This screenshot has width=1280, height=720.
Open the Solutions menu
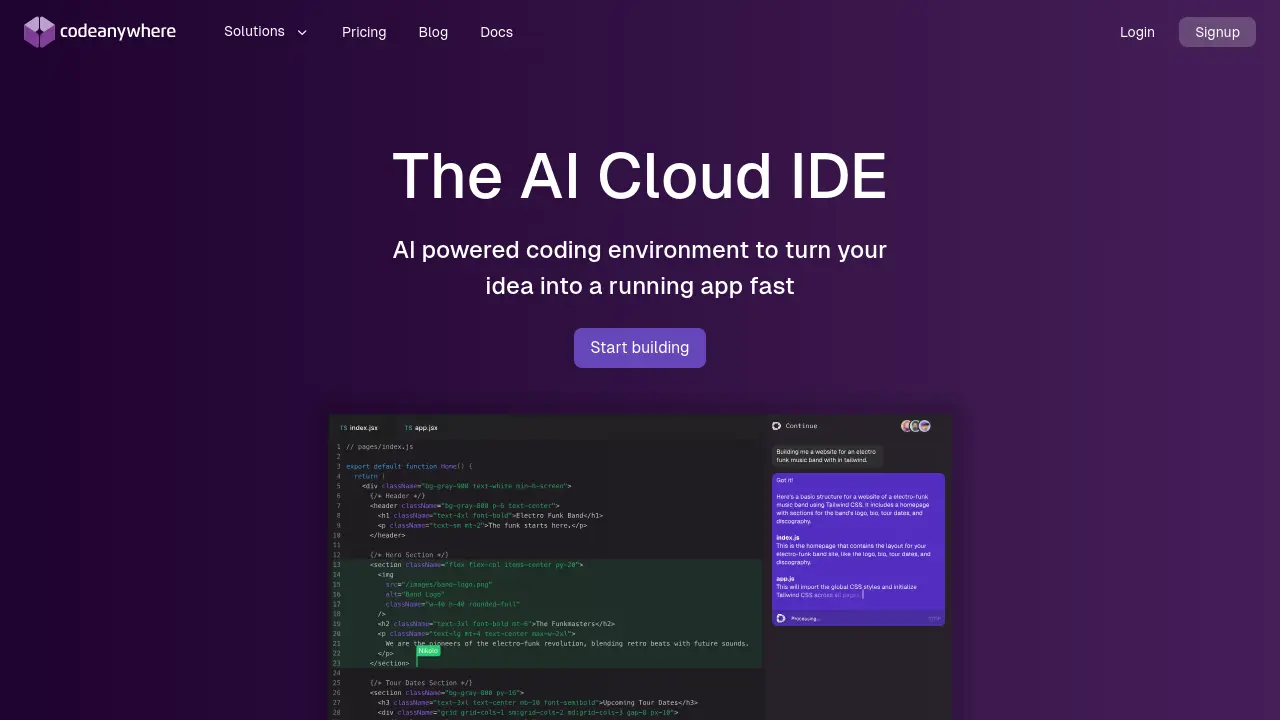(x=254, y=32)
